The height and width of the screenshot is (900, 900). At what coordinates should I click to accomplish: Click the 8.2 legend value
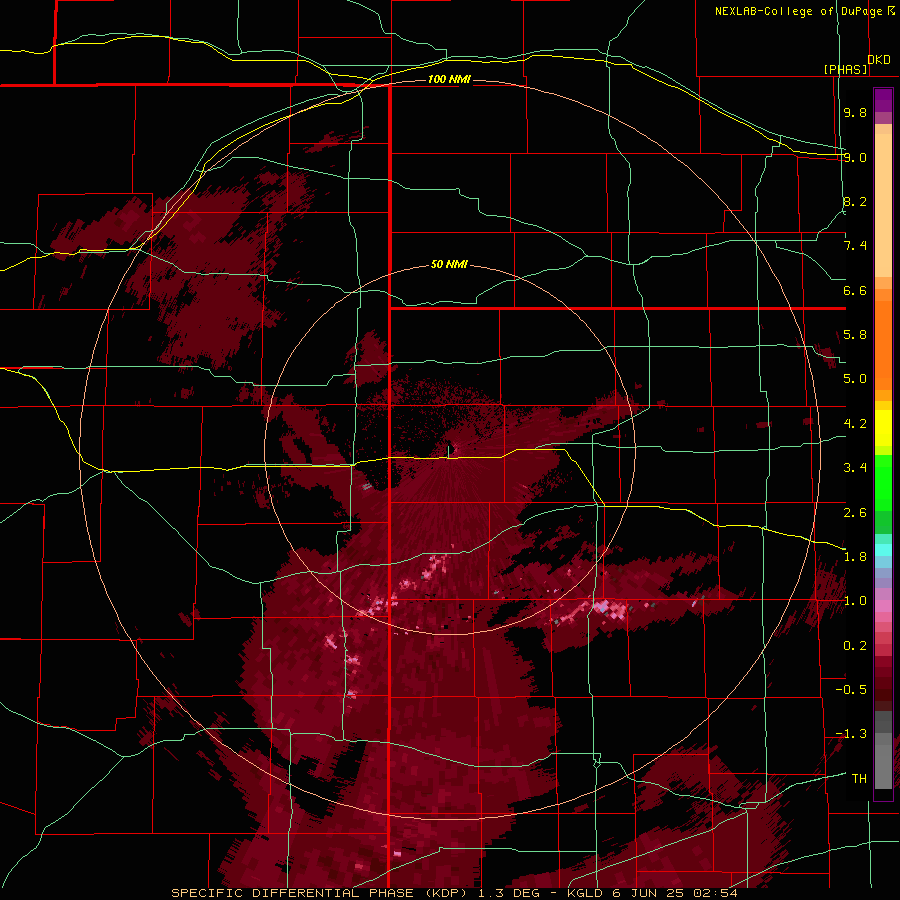point(855,201)
